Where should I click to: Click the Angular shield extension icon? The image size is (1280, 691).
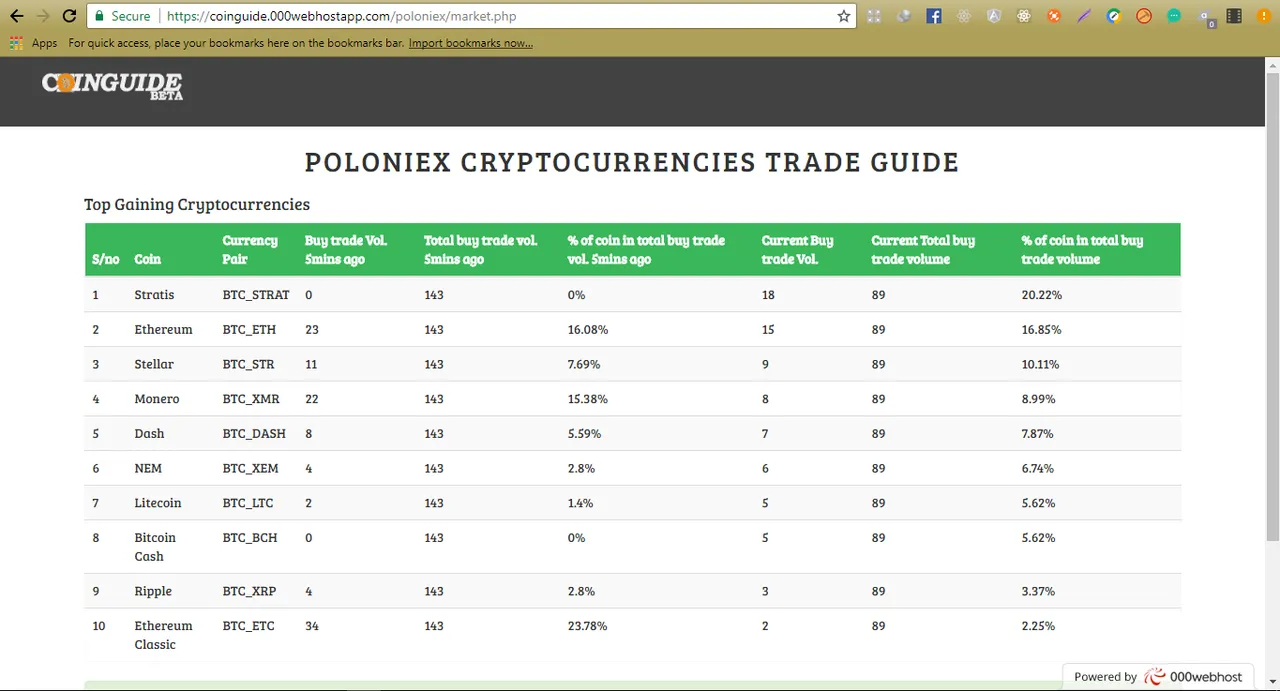pos(994,16)
